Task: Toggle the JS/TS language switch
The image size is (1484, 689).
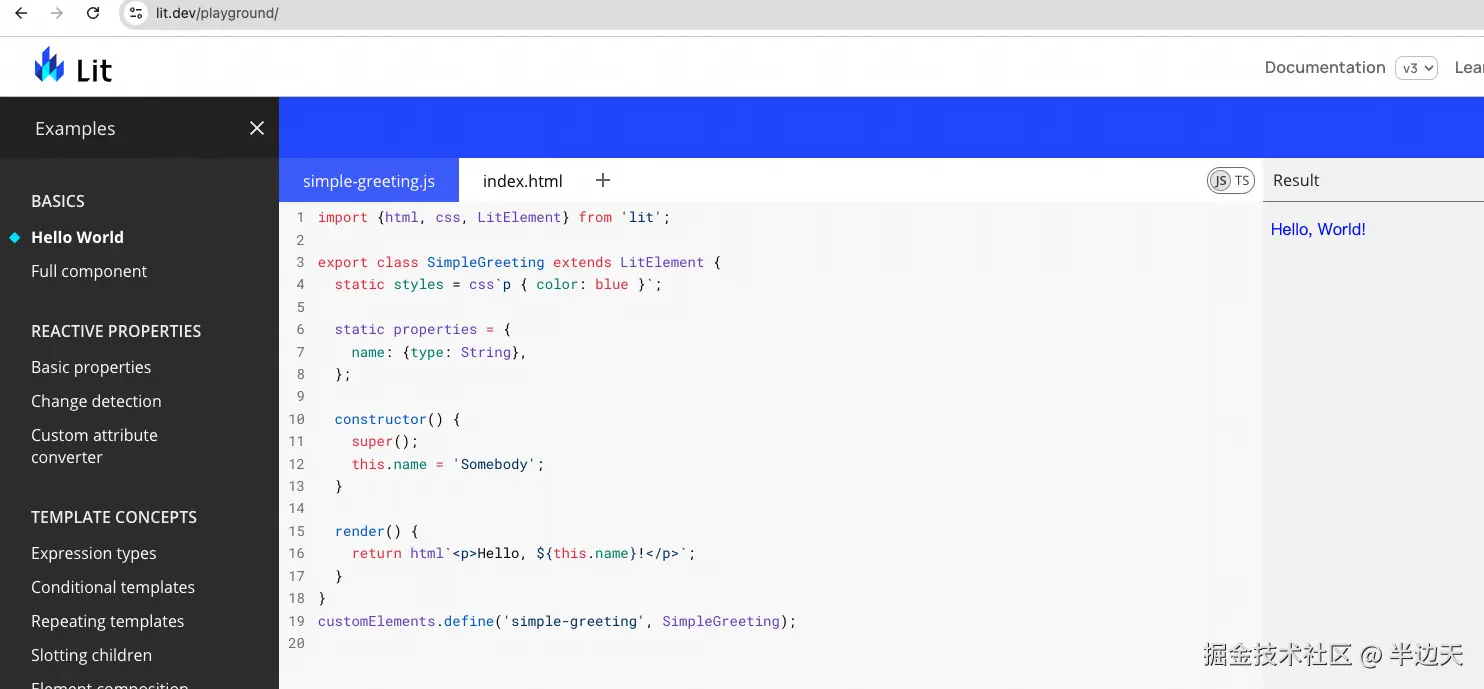Action: (x=1230, y=181)
